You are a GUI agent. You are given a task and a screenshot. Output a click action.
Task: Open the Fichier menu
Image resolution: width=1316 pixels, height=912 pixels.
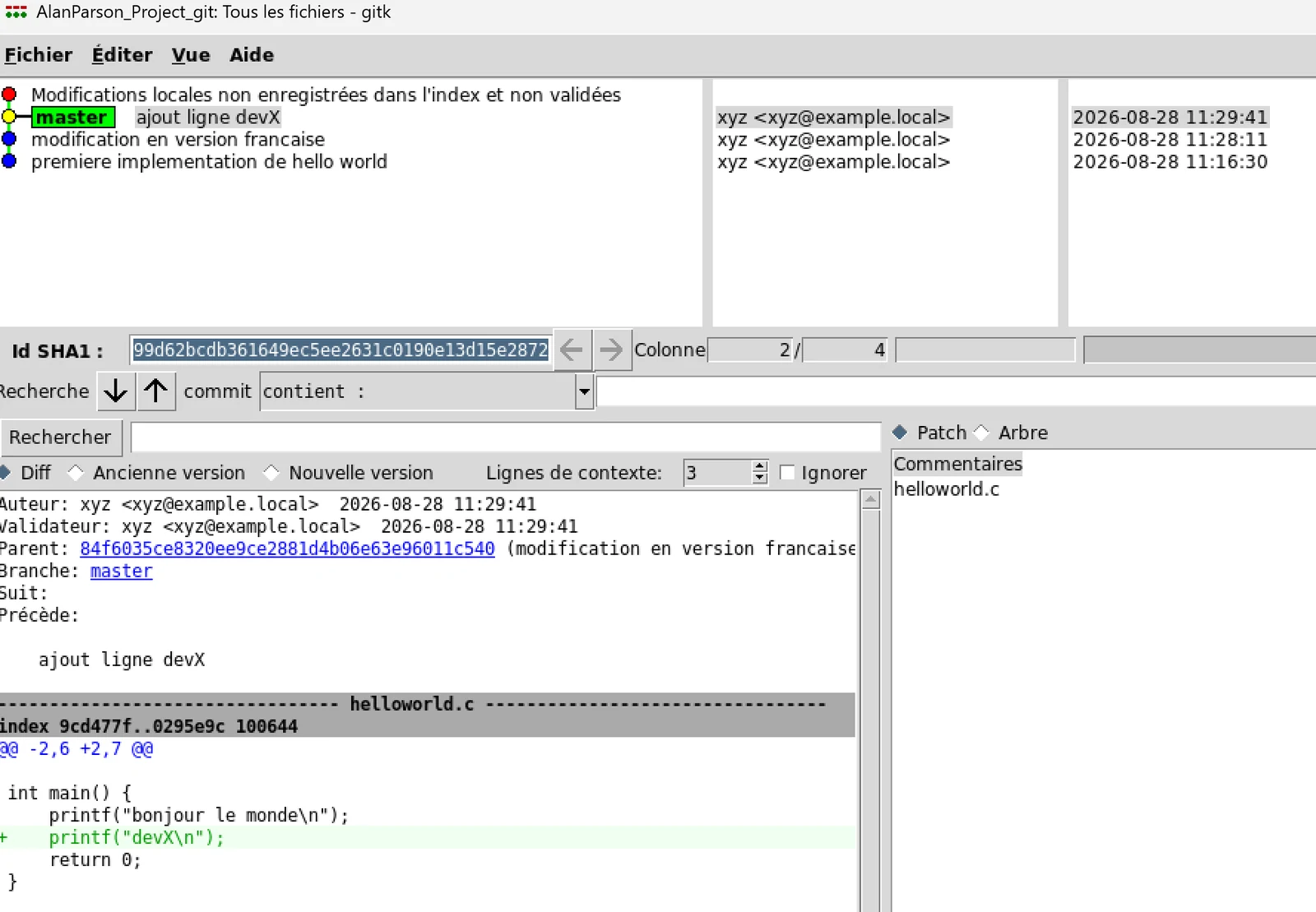point(39,55)
